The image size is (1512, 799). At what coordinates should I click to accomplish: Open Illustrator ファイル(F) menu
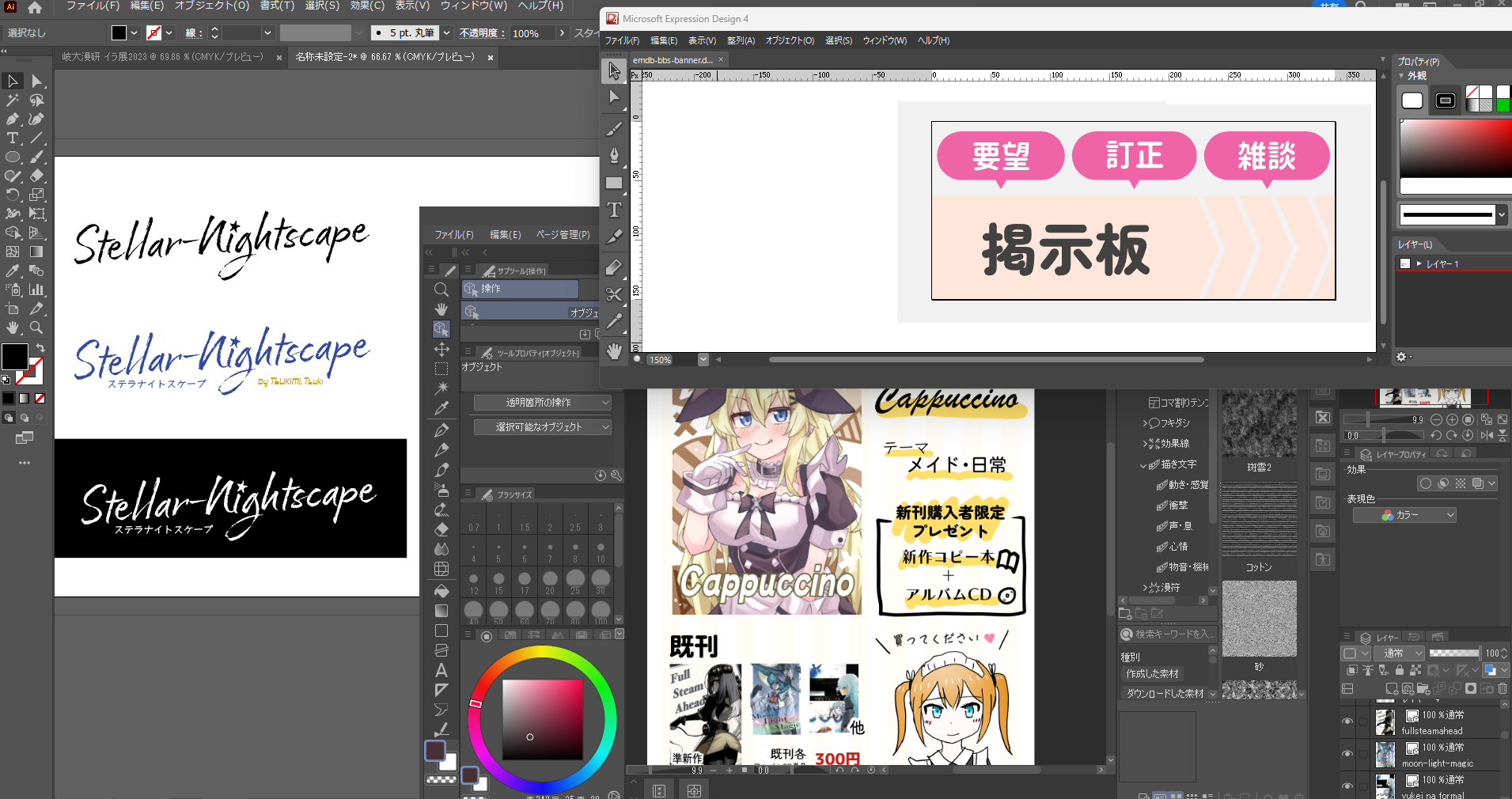pos(93,6)
